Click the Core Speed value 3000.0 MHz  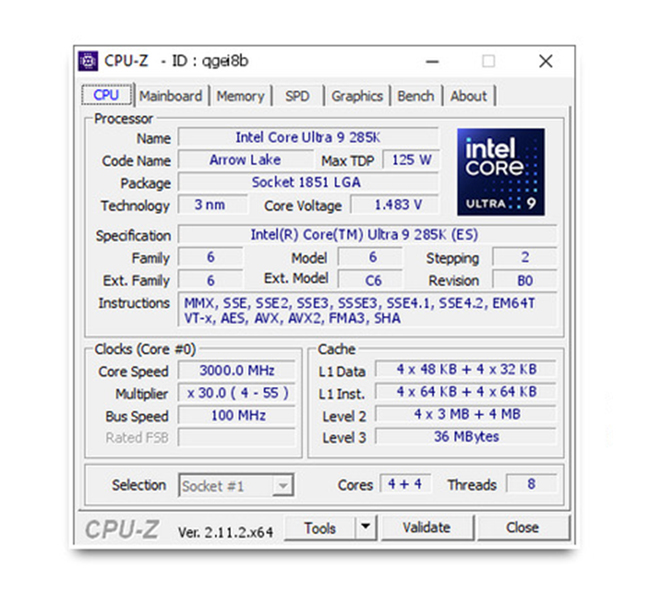click(237, 370)
